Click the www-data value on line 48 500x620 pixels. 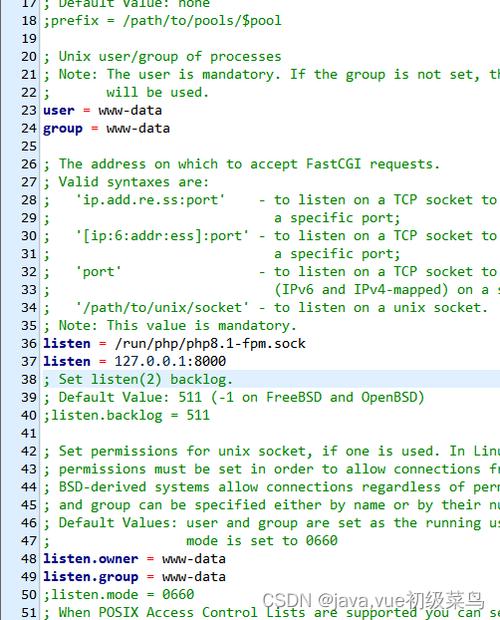pos(194,559)
